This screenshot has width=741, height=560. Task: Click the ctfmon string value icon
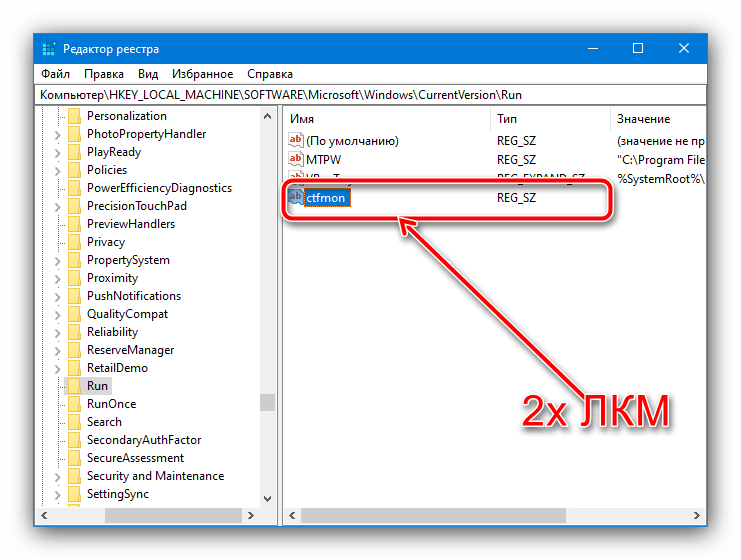click(296, 197)
